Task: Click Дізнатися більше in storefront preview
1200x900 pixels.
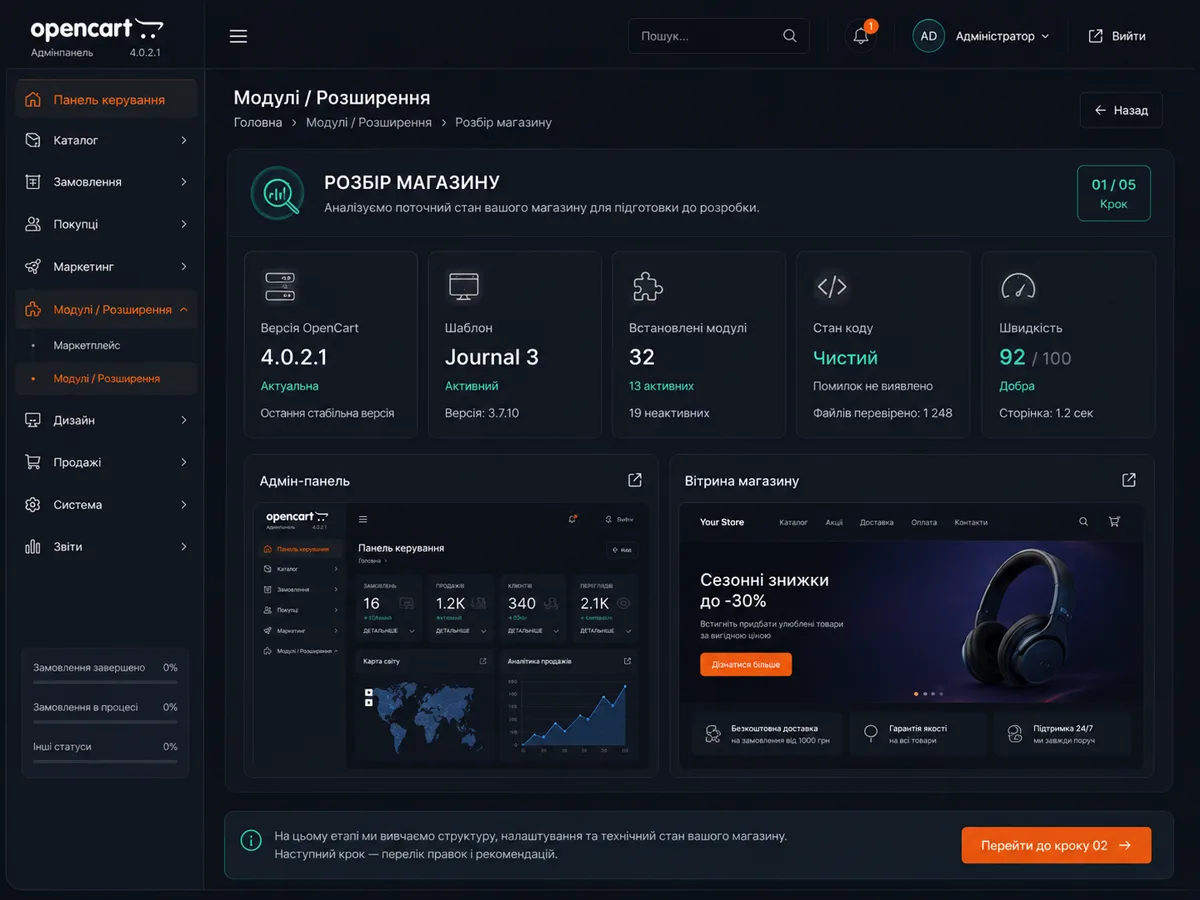Action: [x=746, y=664]
